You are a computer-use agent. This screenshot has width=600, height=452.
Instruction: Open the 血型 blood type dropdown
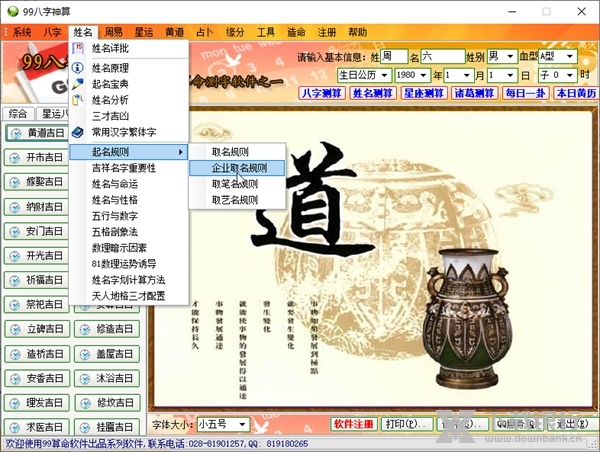pos(570,57)
